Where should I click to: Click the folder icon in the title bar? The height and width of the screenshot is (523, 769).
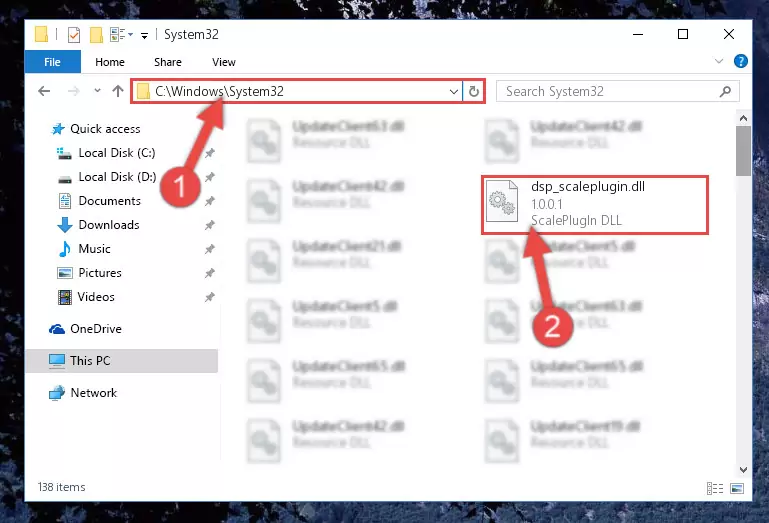(x=42, y=35)
